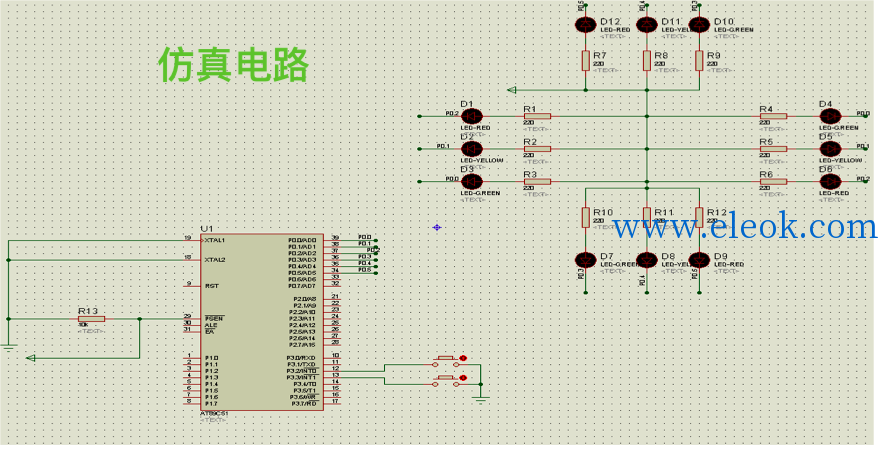Select the U1 microcontroller chip body
The height and width of the screenshot is (449, 878).
click(x=262, y=322)
